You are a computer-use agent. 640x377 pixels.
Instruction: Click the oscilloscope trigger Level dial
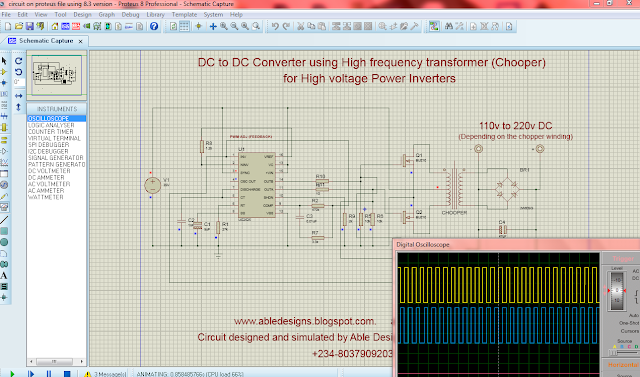(x=617, y=291)
